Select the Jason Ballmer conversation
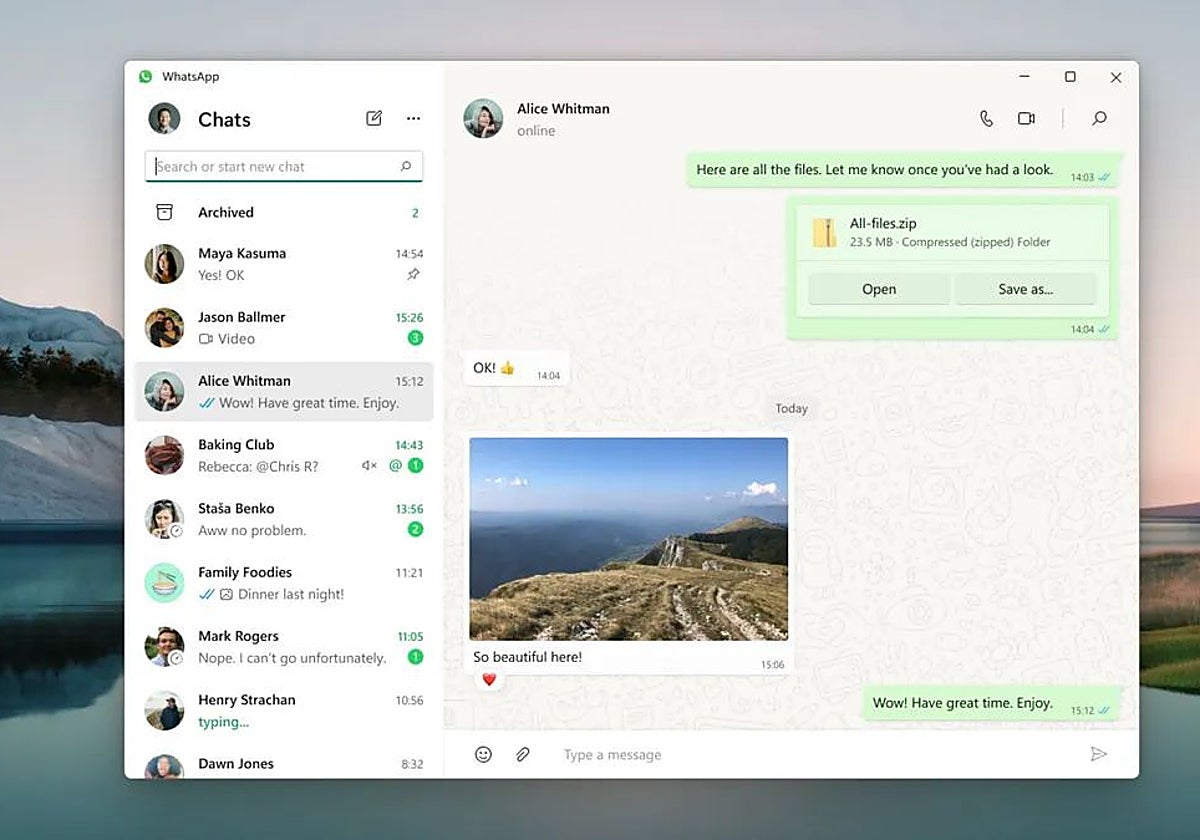This screenshot has width=1200, height=840. tap(283, 328)
